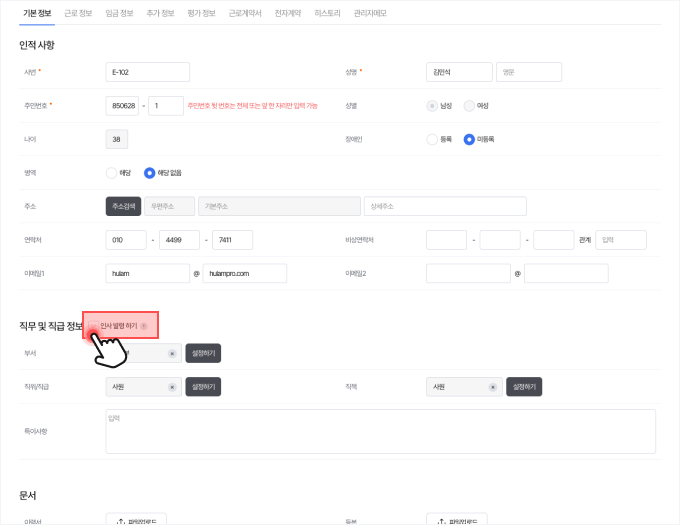Clear the 부서 selection with its x icon
The height and width of the screenshot is (525, 680).
click(x=172, y=353)
